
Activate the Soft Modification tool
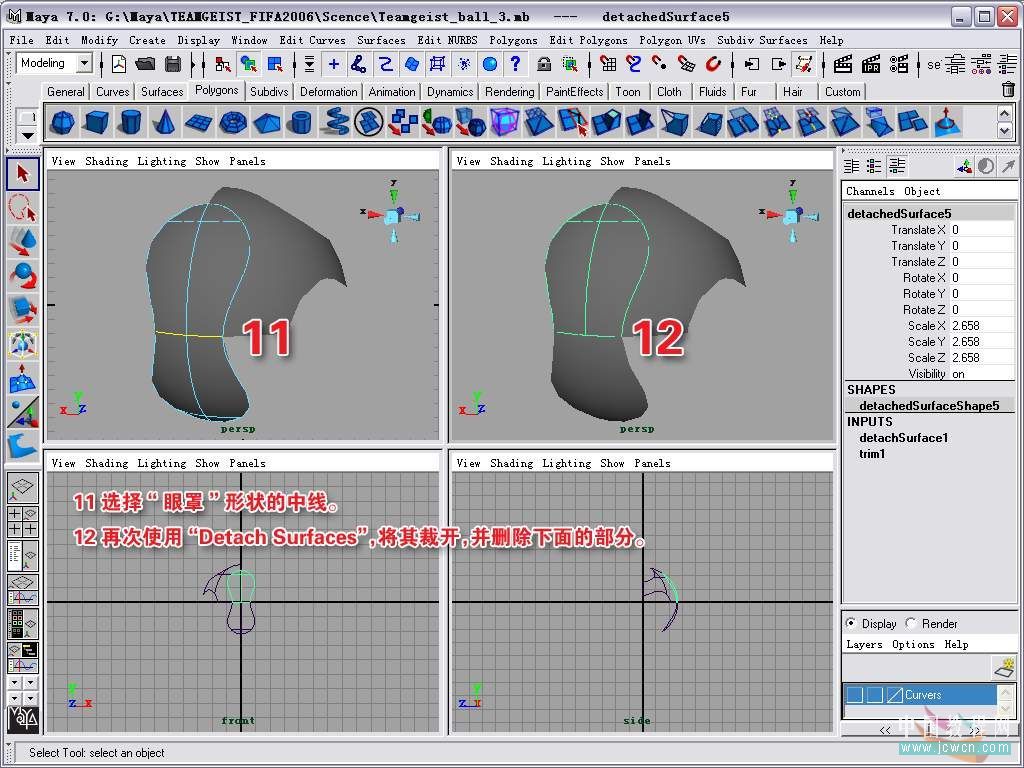coord(23,378)
